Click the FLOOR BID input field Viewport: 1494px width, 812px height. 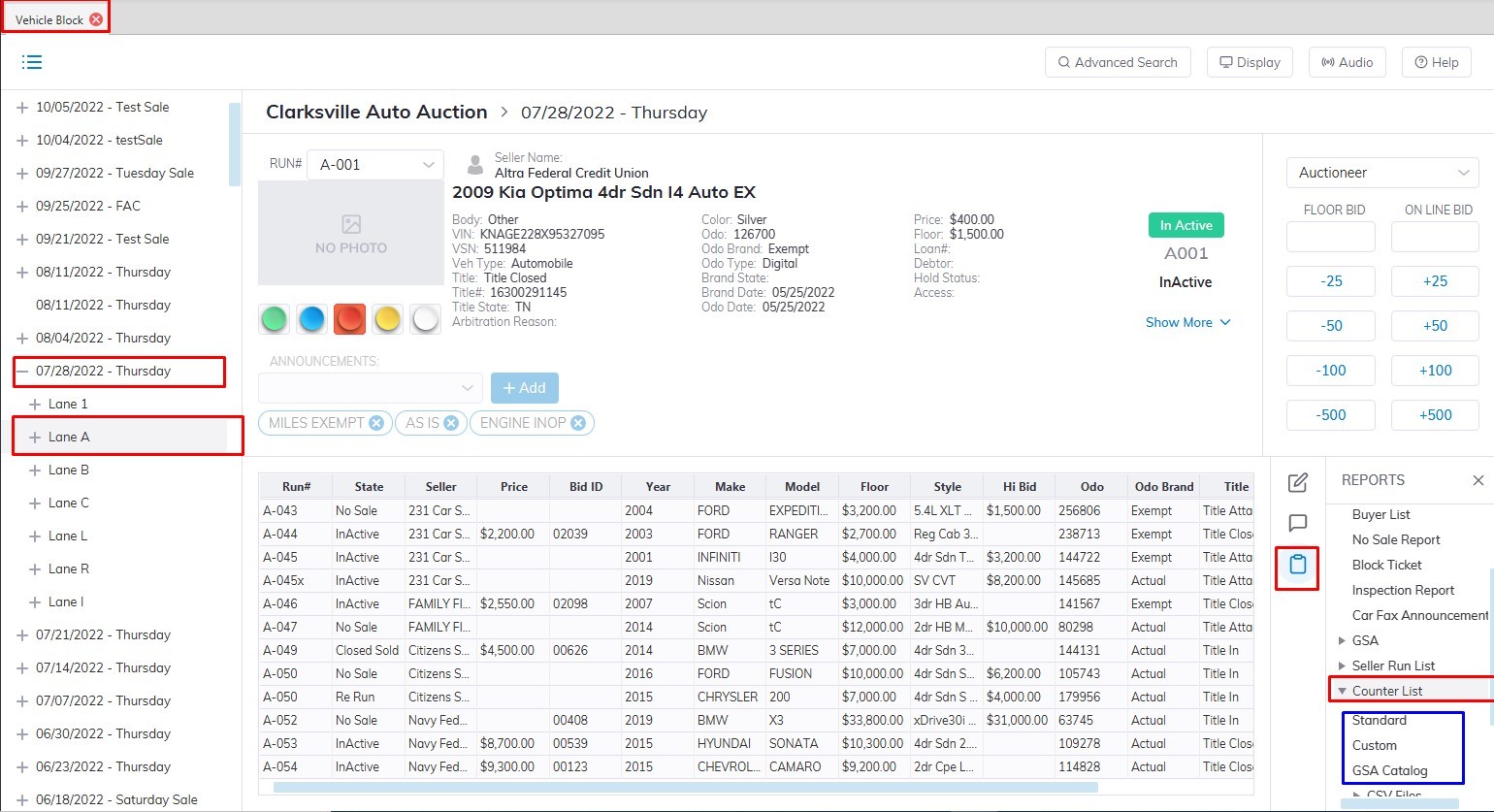(x=1330, y=237)
